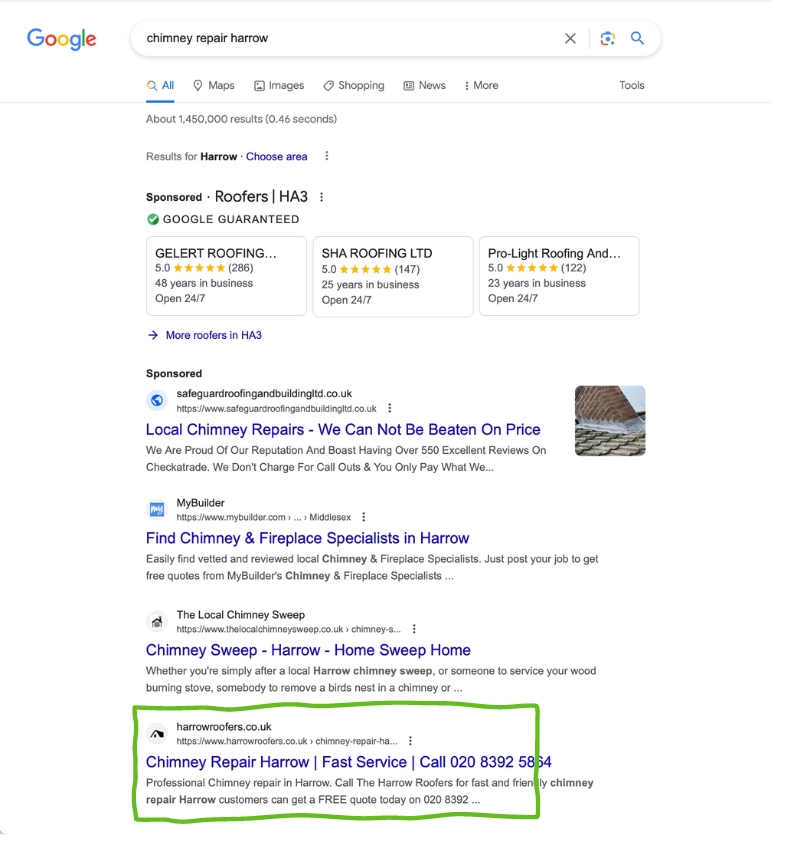Click the green Google Guaranteed checkmark badge
The height and width of the screenshot is (850, 800).
coord(153,219)
